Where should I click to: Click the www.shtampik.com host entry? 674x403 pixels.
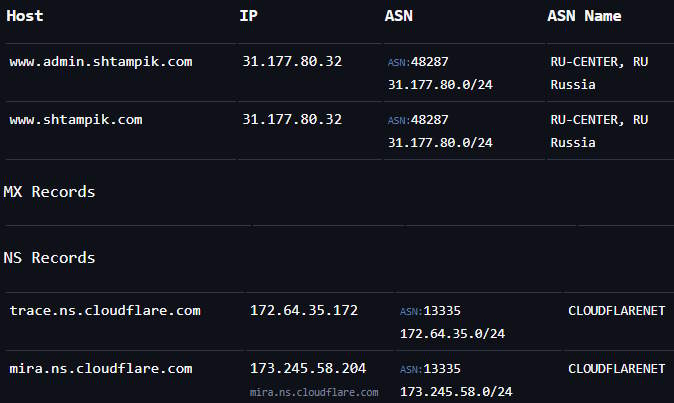(76, 120)
